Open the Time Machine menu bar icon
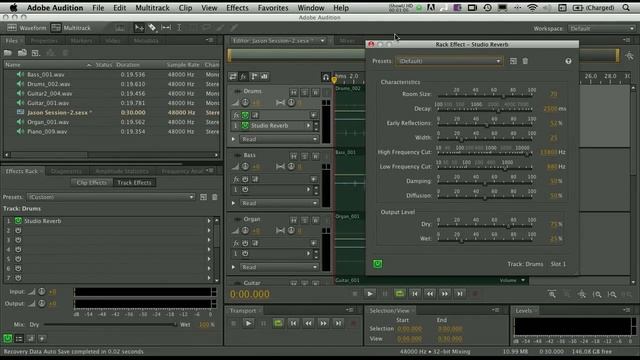The image size is (640, 360). pos(487,8)
